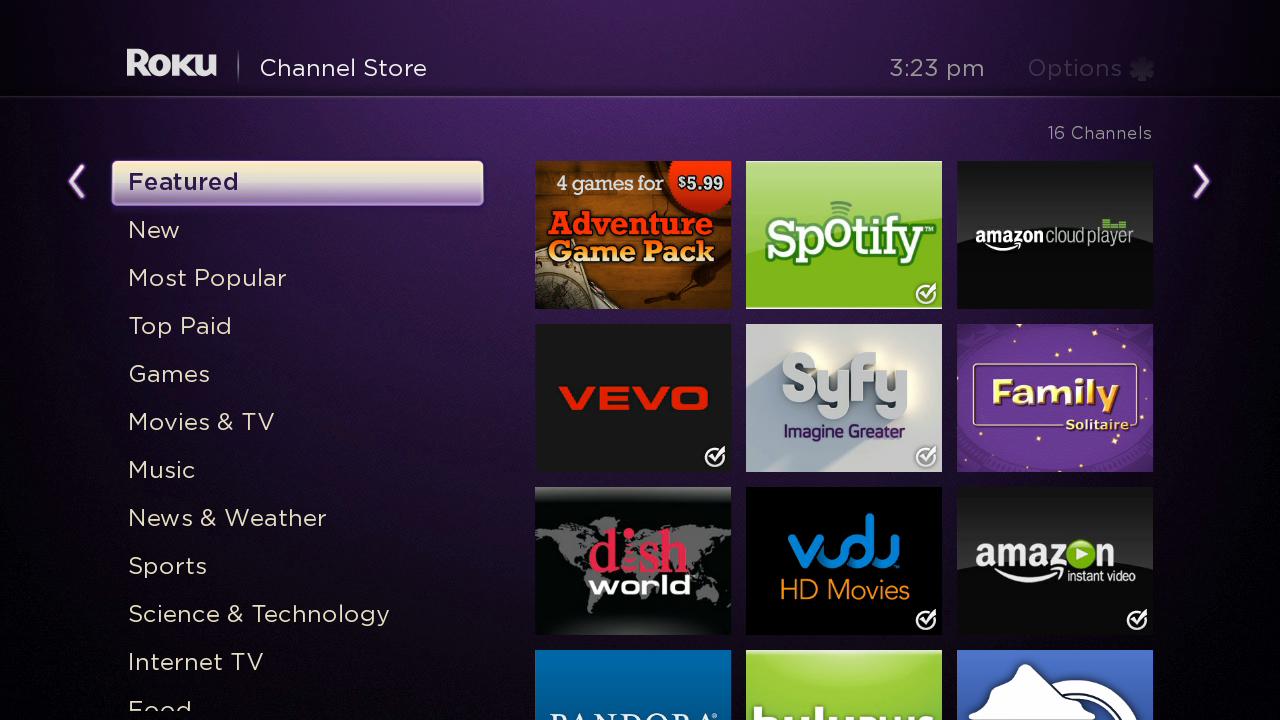
Task: Choose the News & Weather category
Action: (x=227, y=518)
